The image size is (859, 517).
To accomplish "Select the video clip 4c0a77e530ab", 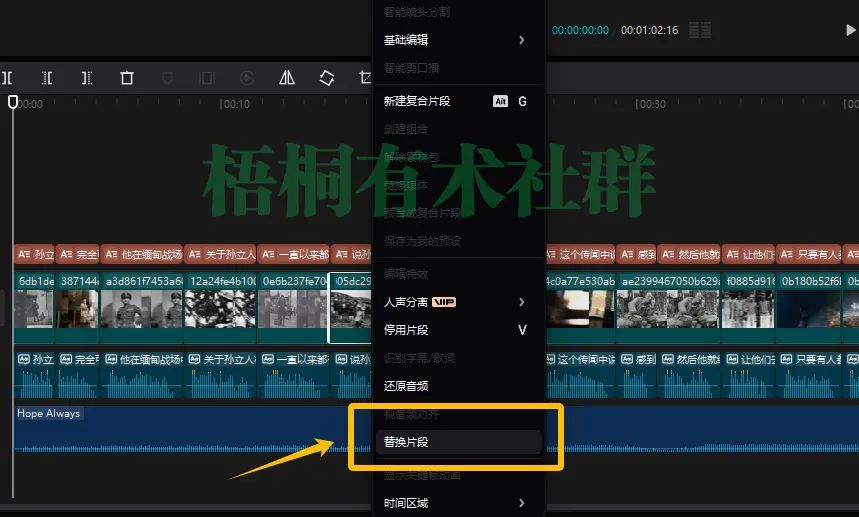I will click(x=581, y=307).
